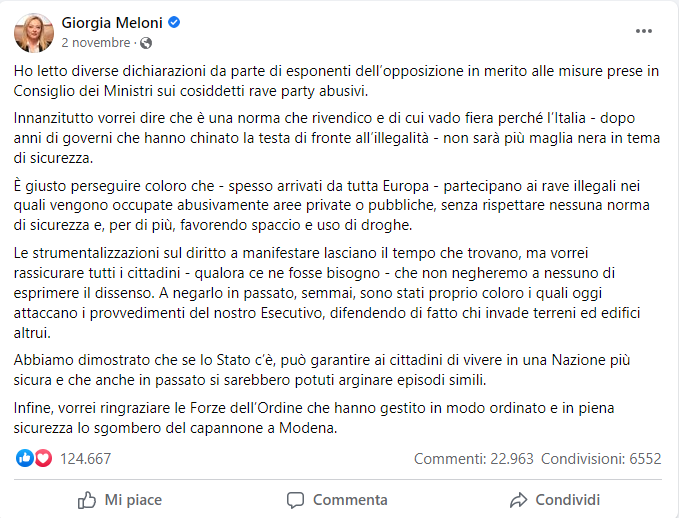Screen dimensions: 679x518
Task: Click the globe public-audience icon
Action: coord(146,43)
